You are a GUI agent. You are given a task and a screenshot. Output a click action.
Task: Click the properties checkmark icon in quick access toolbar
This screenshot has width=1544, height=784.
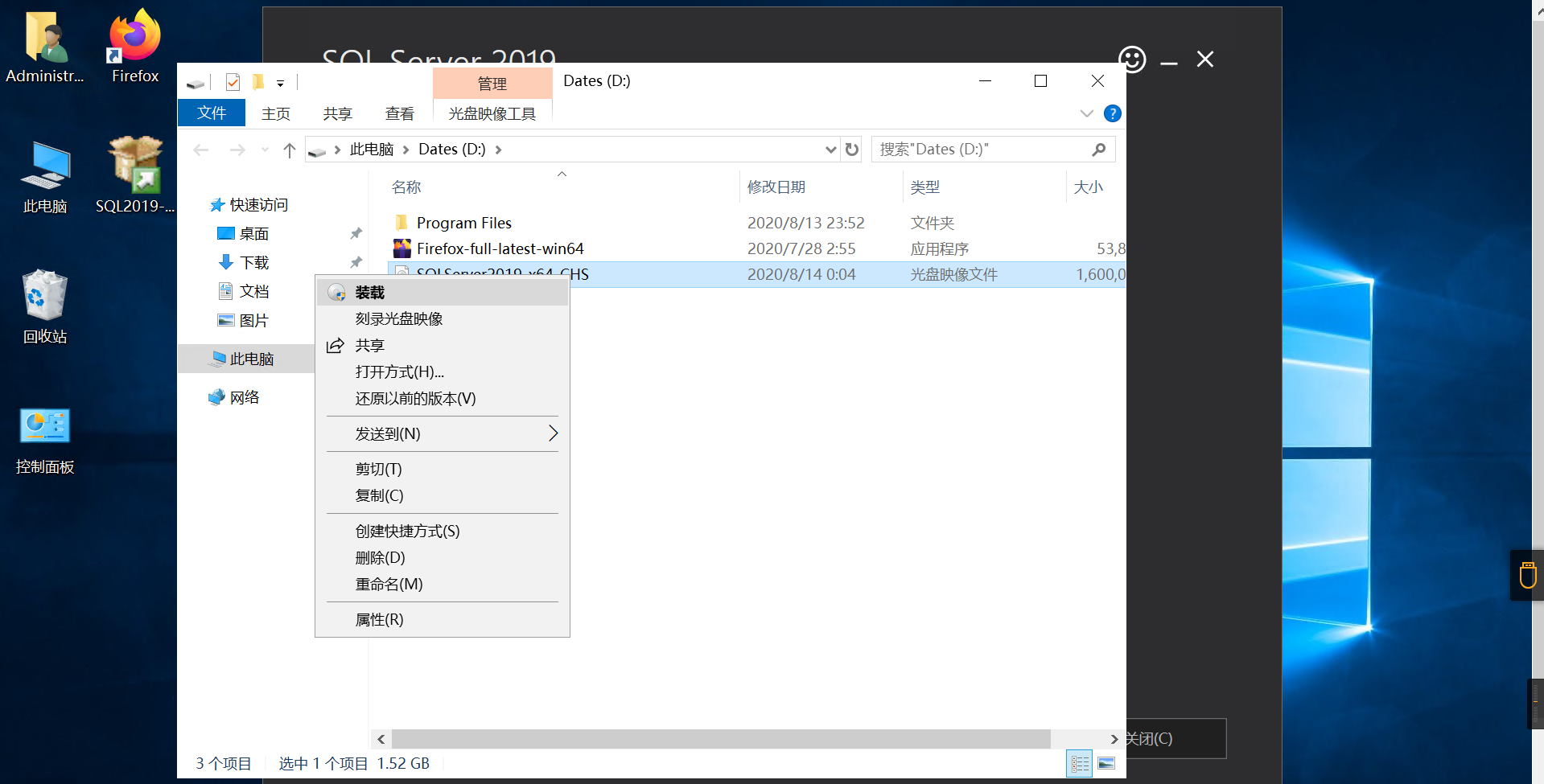coord(233,82)
